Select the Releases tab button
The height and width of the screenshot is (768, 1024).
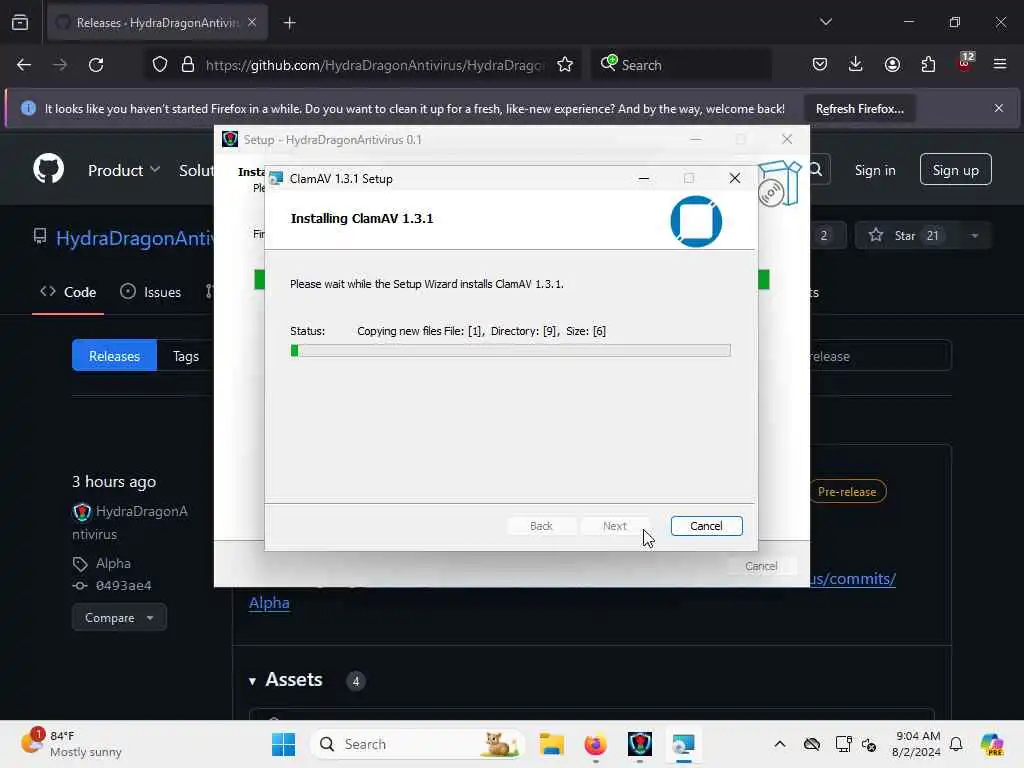coord(114,356)
